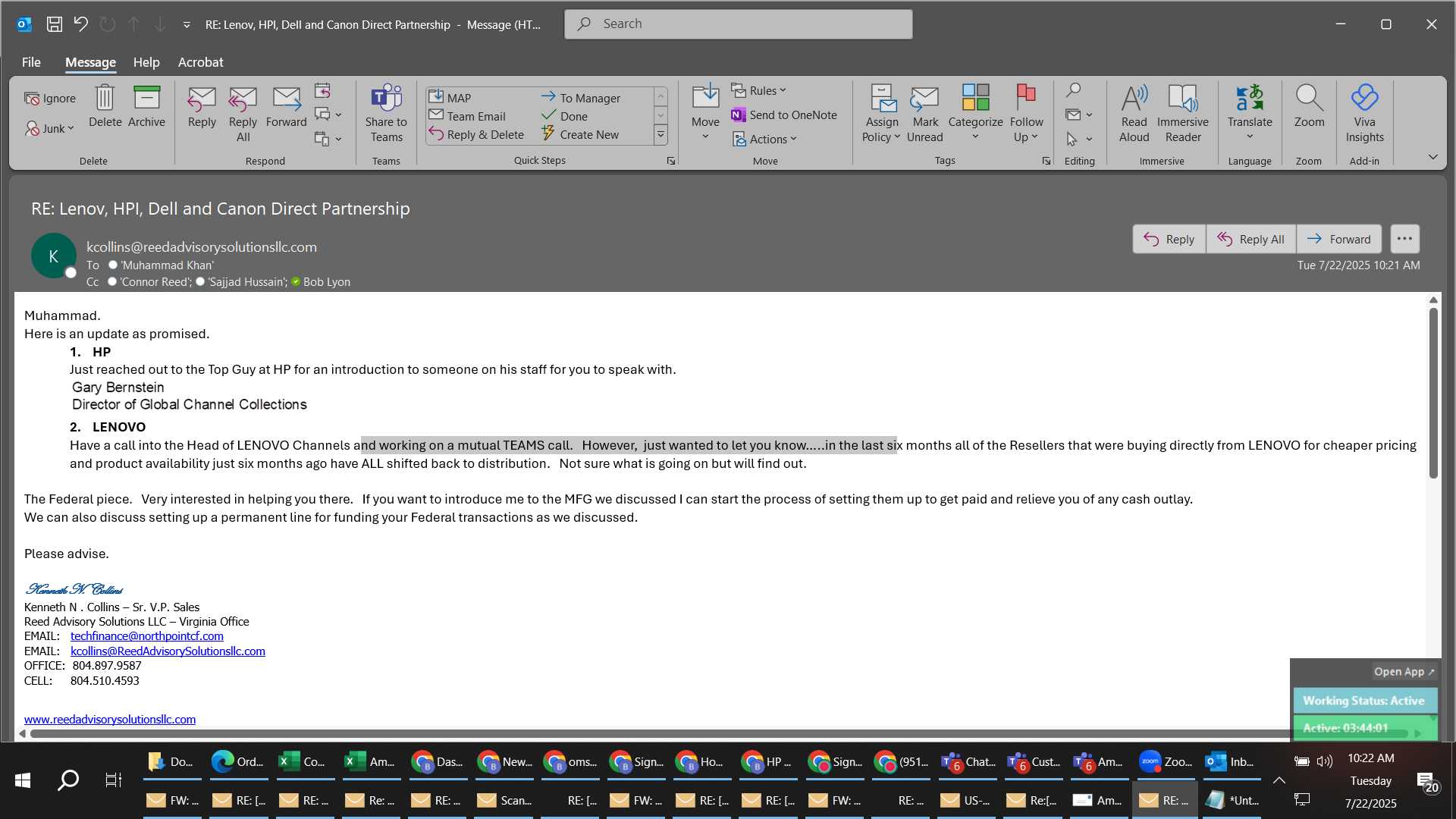Viewport: 1456px width, 819px height.
Task: Run the Done quick step
Action: coord(564,116)
